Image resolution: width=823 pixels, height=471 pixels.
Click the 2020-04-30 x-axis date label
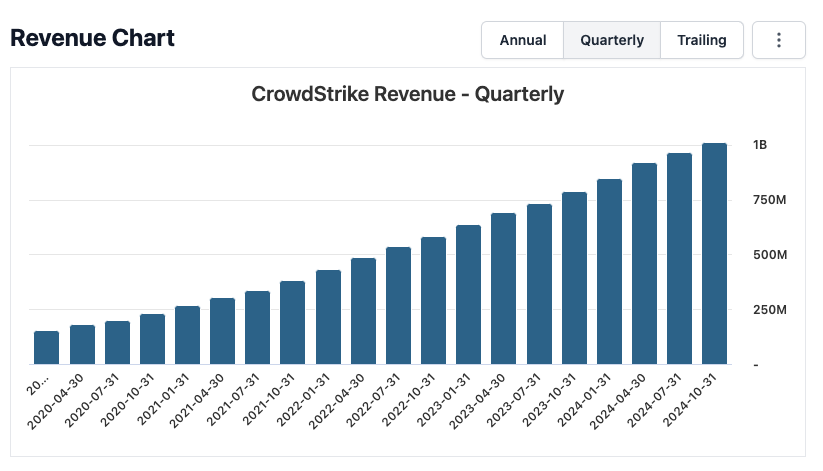pos(56,401)
